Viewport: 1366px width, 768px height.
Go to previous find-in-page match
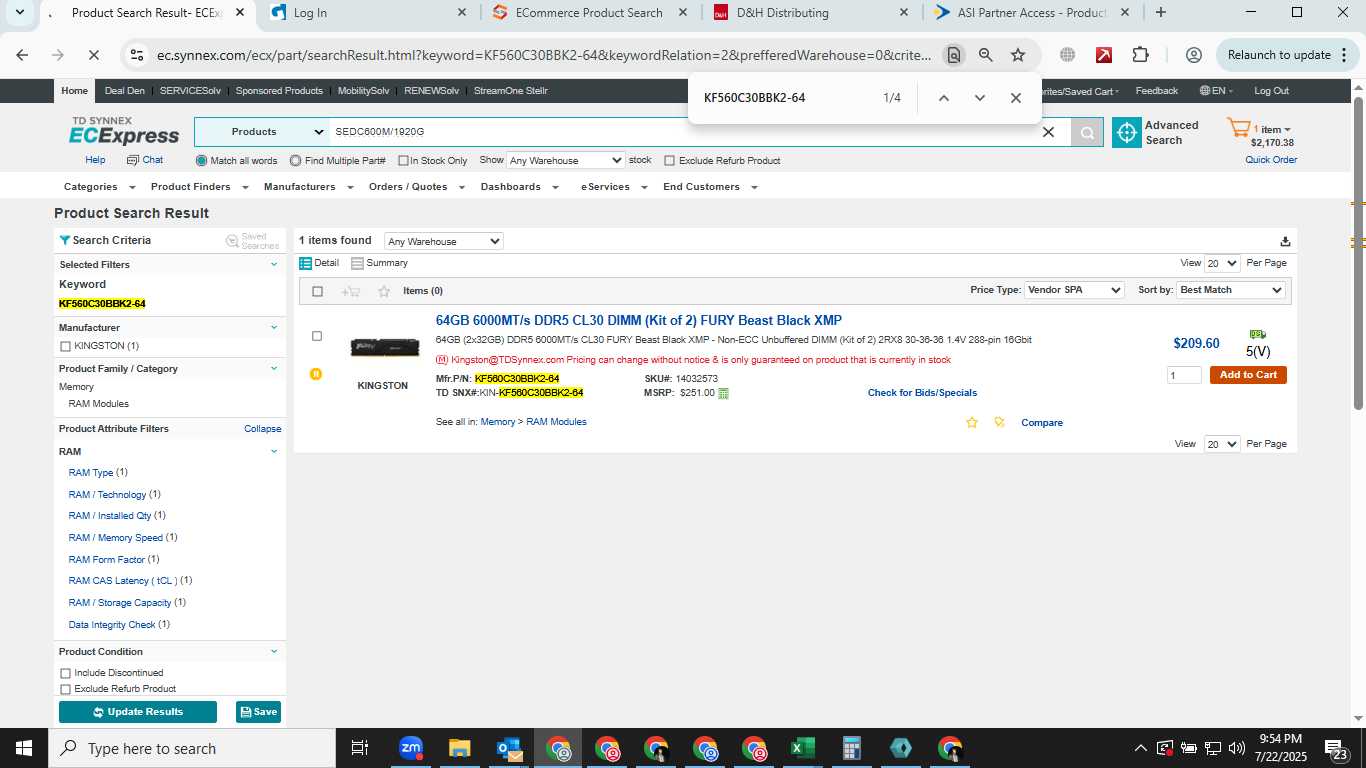click(x=943, y=98)
